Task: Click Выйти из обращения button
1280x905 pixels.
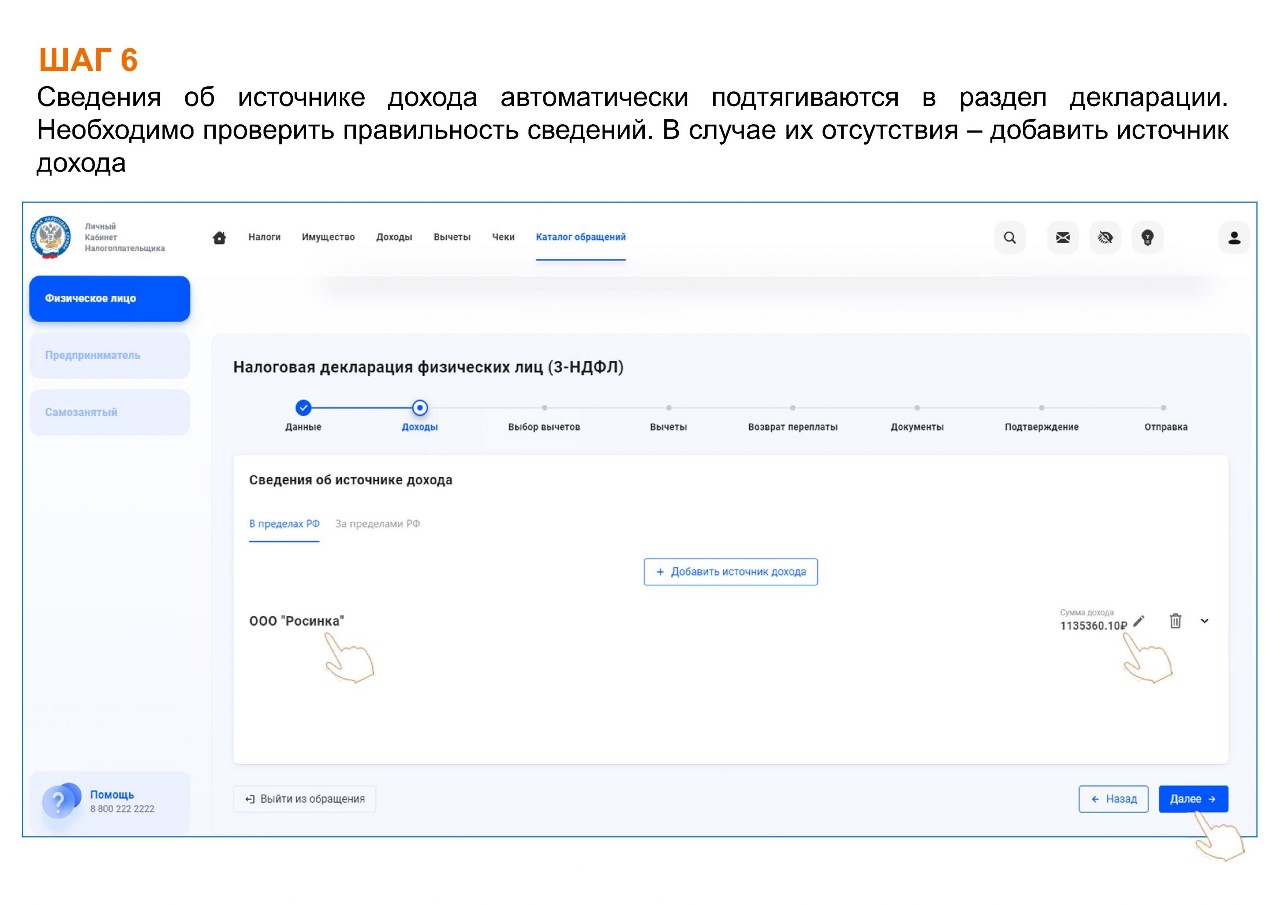Action: click(x=305, y=799)
